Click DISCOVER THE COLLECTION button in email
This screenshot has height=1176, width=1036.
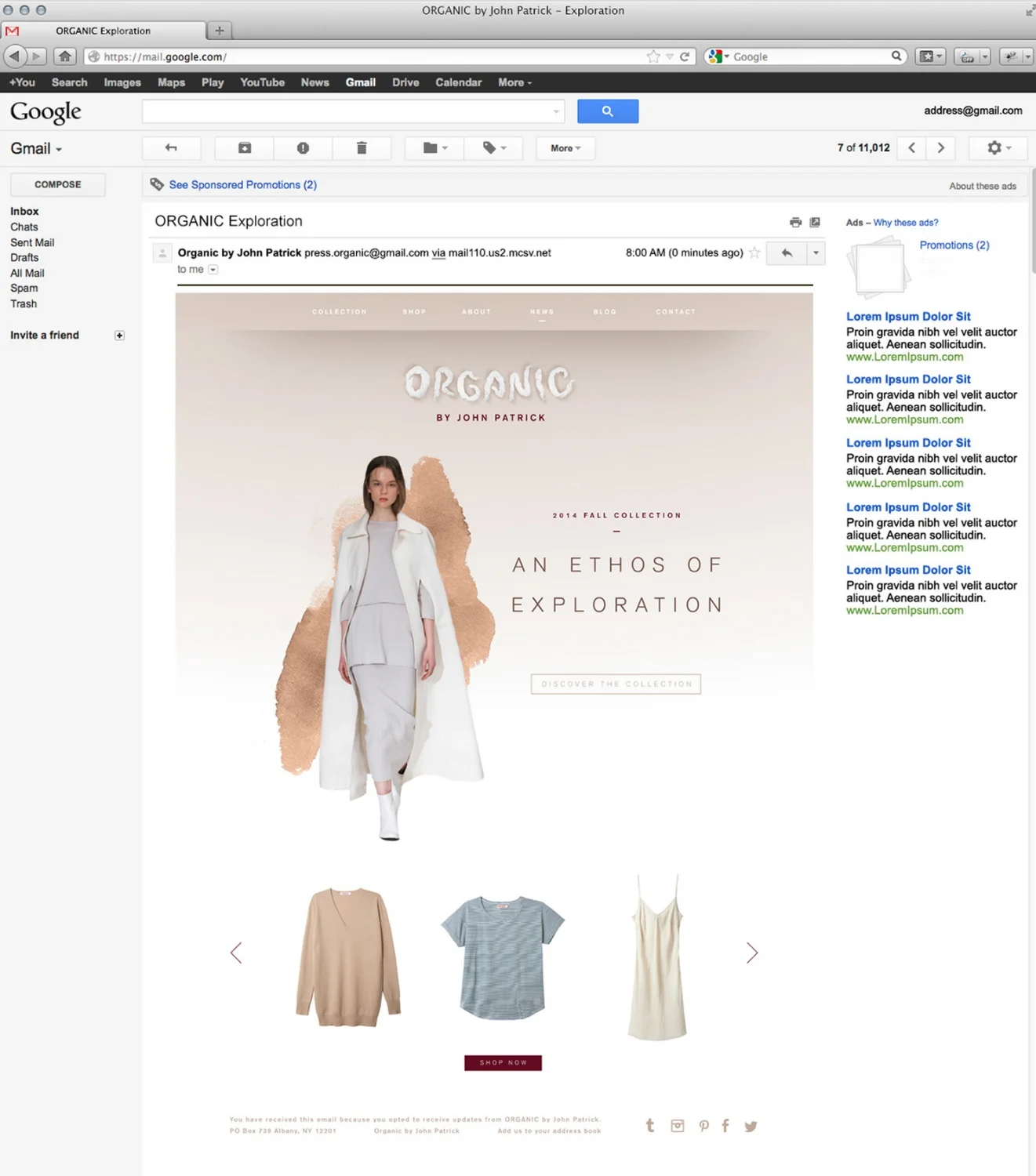[x=616, y=684]
